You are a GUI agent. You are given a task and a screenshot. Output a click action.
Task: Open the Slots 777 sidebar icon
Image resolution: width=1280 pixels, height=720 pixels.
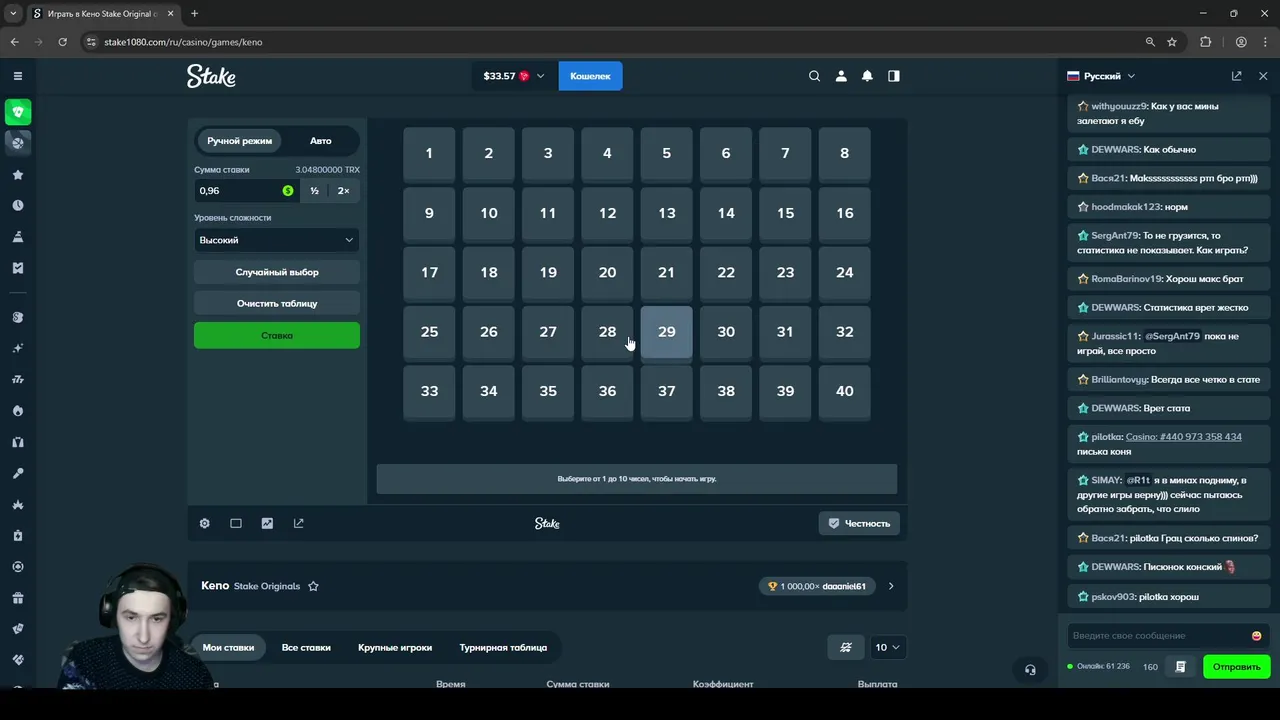[x=17, y=379]
